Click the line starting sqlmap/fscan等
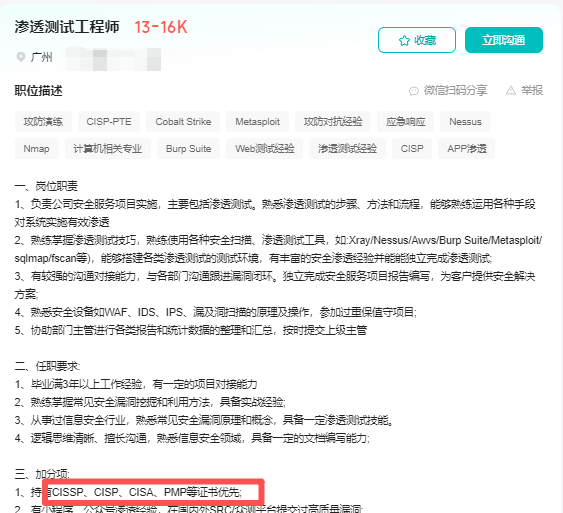Screen dimensions: 563x513 (253, 258)
